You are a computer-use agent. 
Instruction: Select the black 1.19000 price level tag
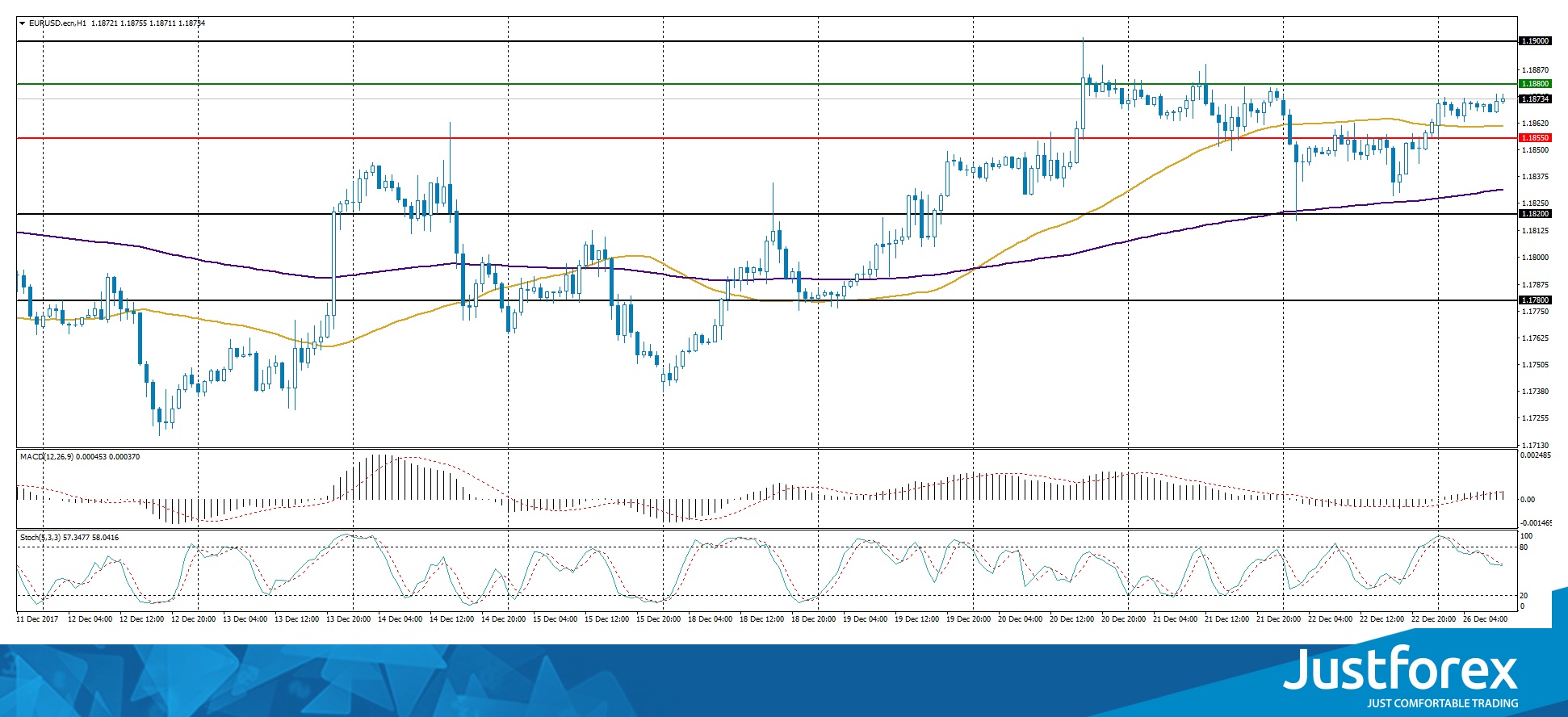pos(1535,41)
